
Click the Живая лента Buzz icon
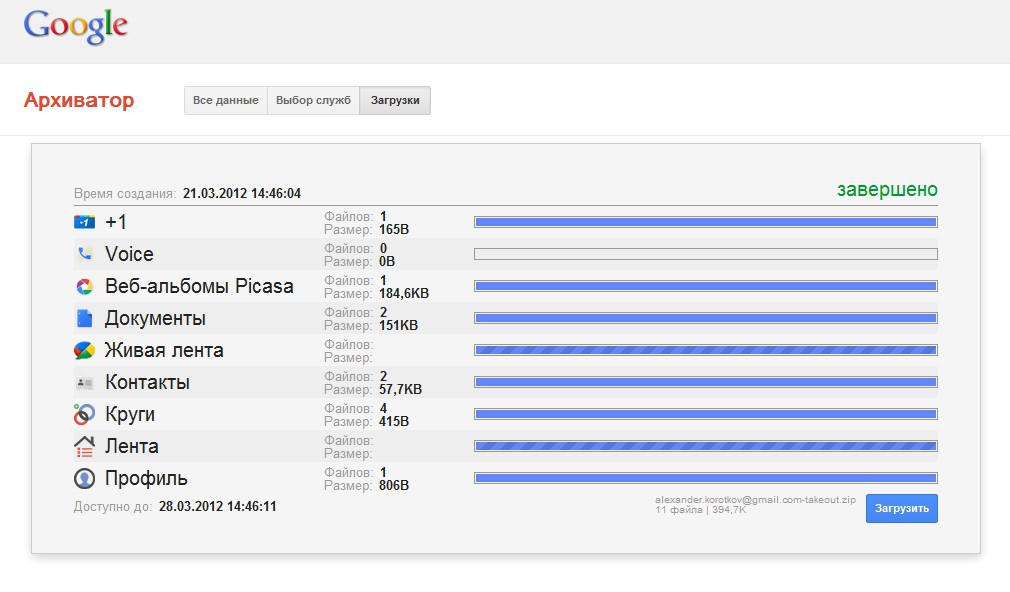pyautogui.click(x=84, y=351)
